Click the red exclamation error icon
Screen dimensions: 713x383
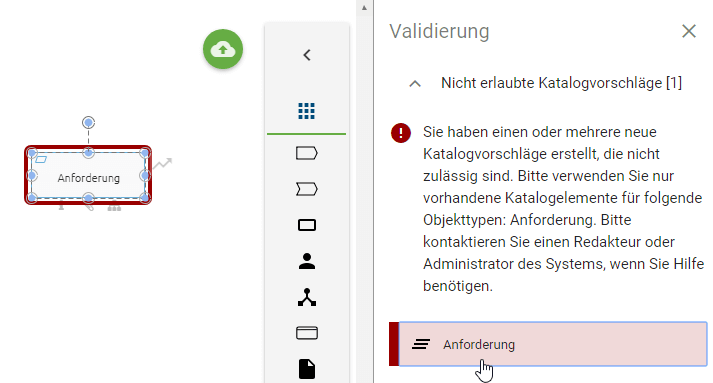pyautogui.click(x=401, y=133)
